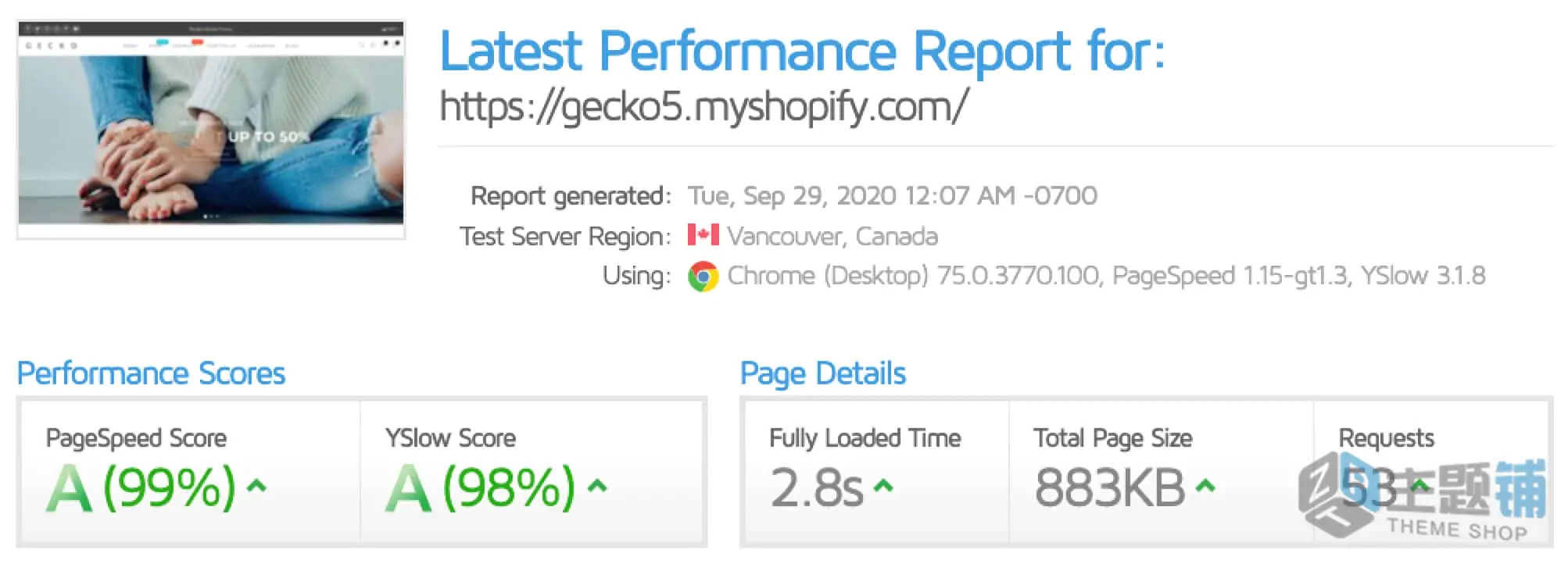Click the 883KB page size value

[x=1110, y=487]
